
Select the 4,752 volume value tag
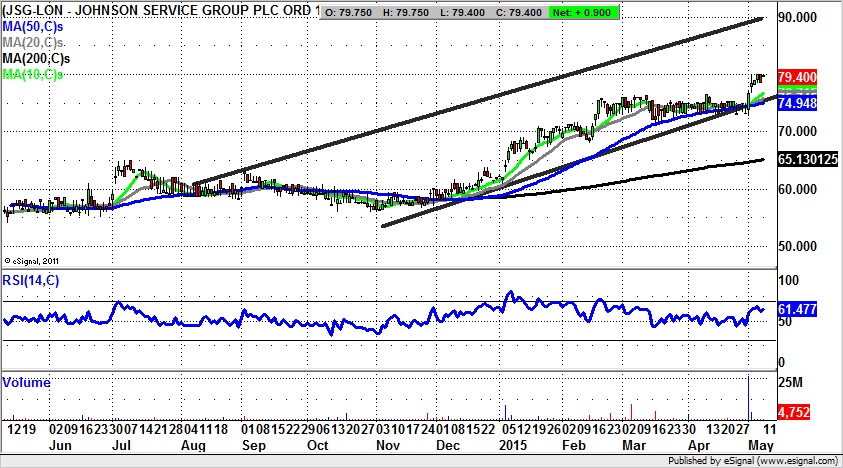coord(797,409)
